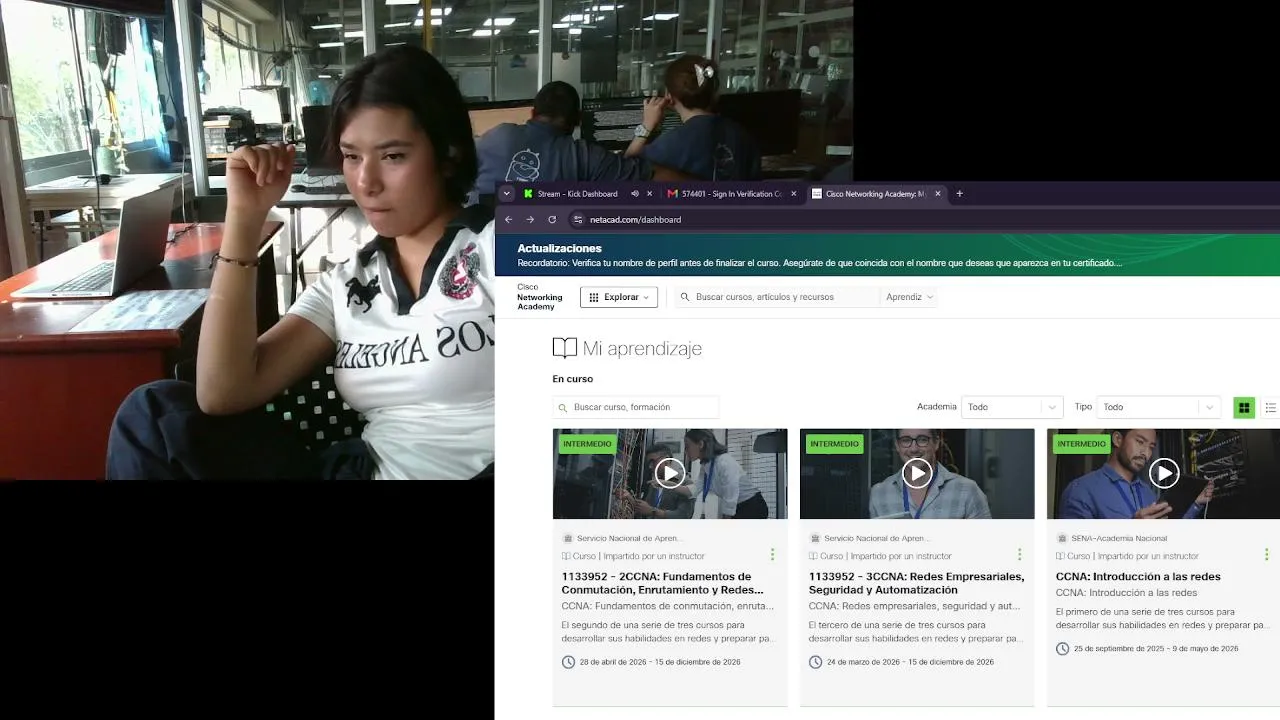Click the En curso section label
Screen dimensions: 1280x720
(x=573, y=379)
